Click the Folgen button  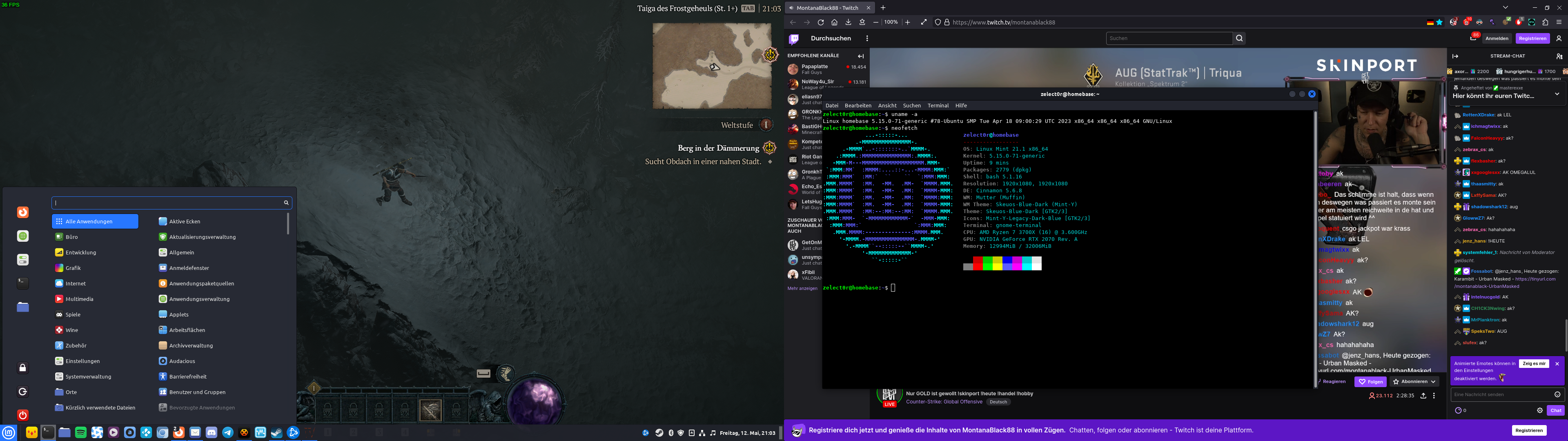pyautogui.click(x=1370, y=382)
